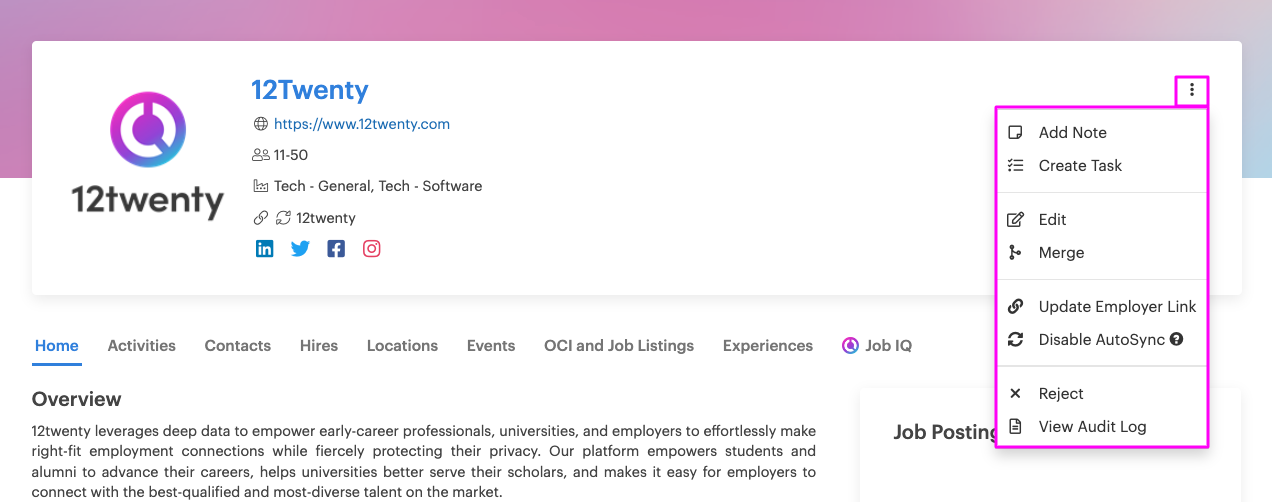Viewport: 1272px width, 502px height.
Task: Select Add Note from menu
Action: (x=1102, y=133)
